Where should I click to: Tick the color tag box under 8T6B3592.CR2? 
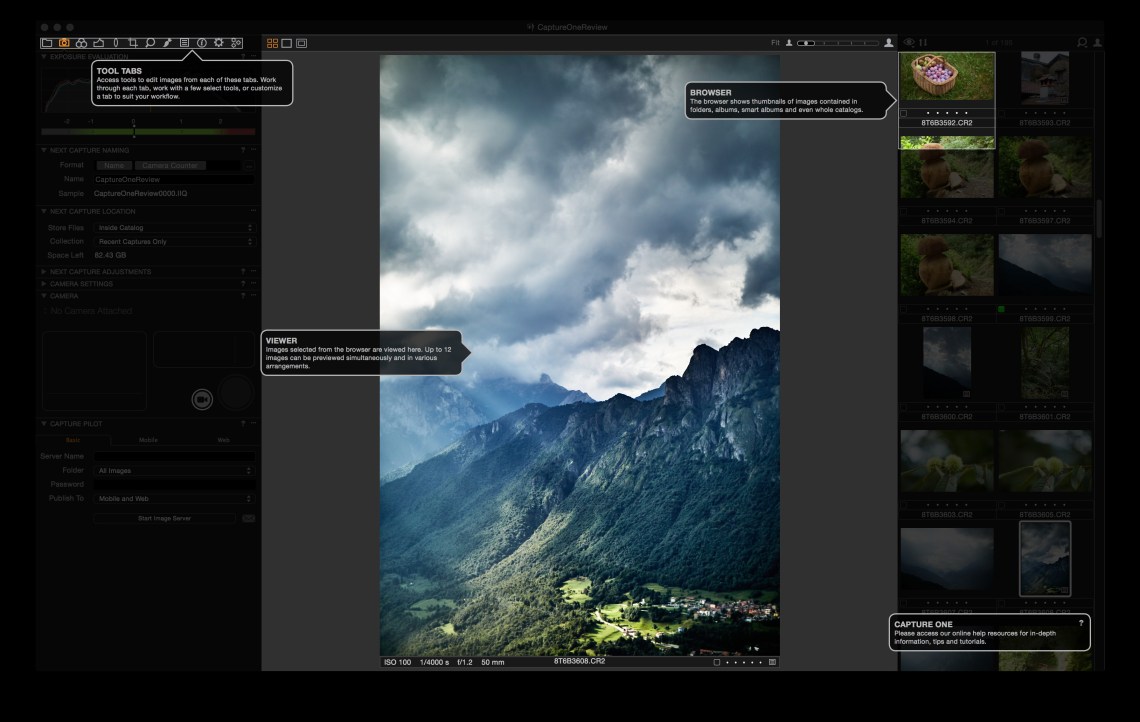point(904,113)
